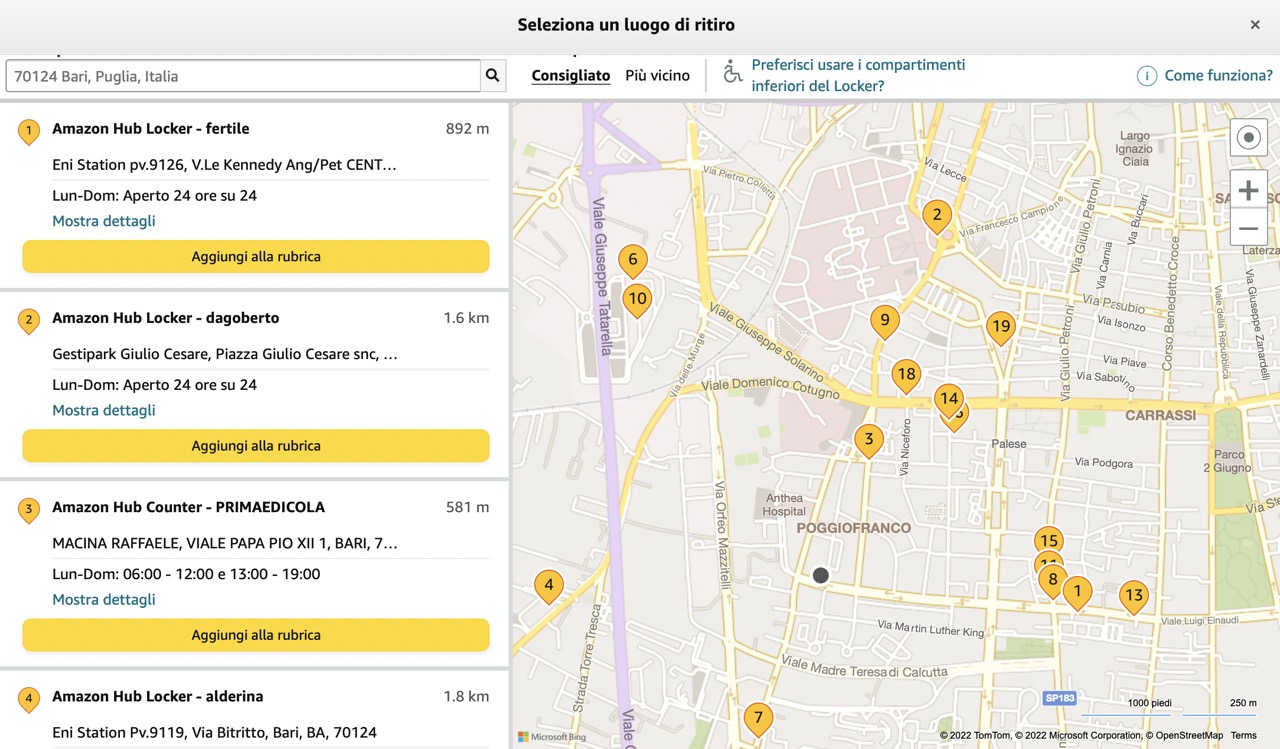The height and width of the screenshot is (749, 1280).
Task: Expand Mostra dettagli for Locker fertile
Action: click(x=103, y=220)
